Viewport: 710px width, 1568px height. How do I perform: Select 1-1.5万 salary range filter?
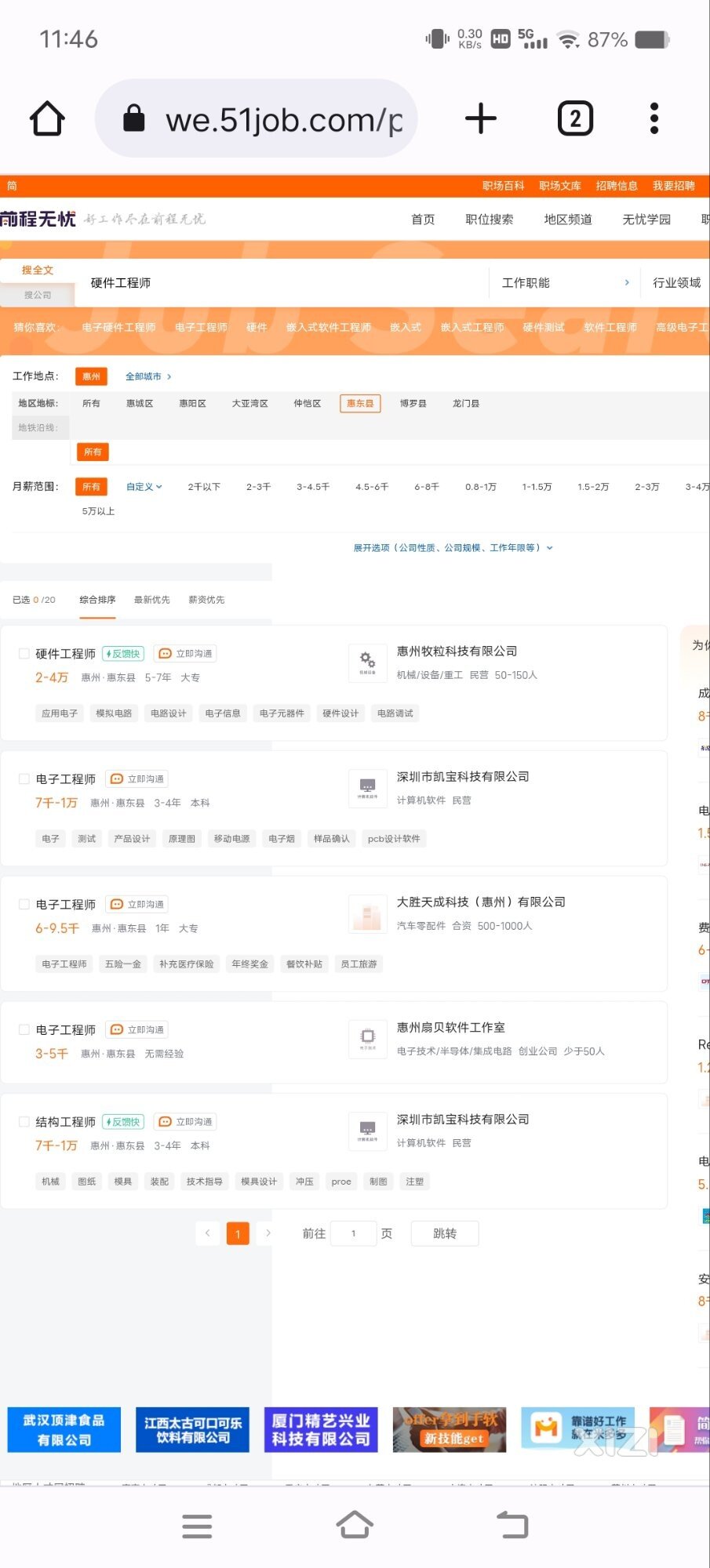point(537,487)
